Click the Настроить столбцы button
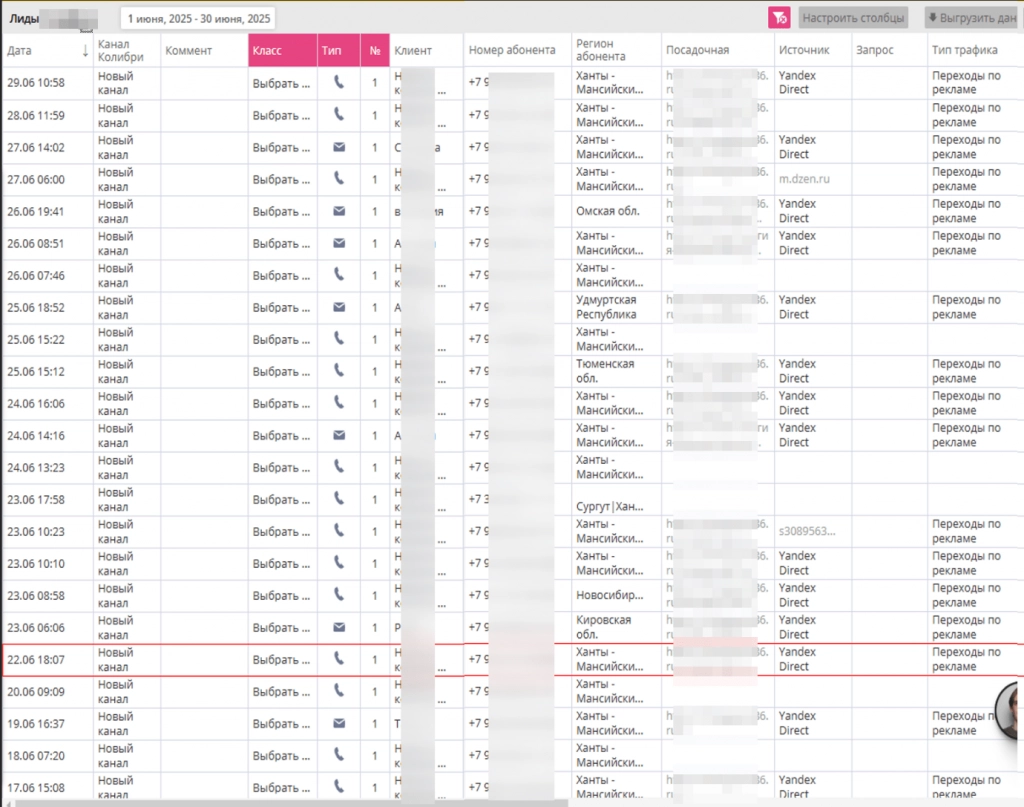Viewport: 1024px width, 807px height. [854, 18]
